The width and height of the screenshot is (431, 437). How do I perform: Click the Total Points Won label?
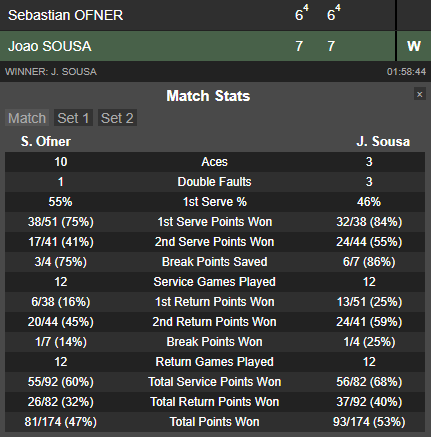click(x=215, y=422)
